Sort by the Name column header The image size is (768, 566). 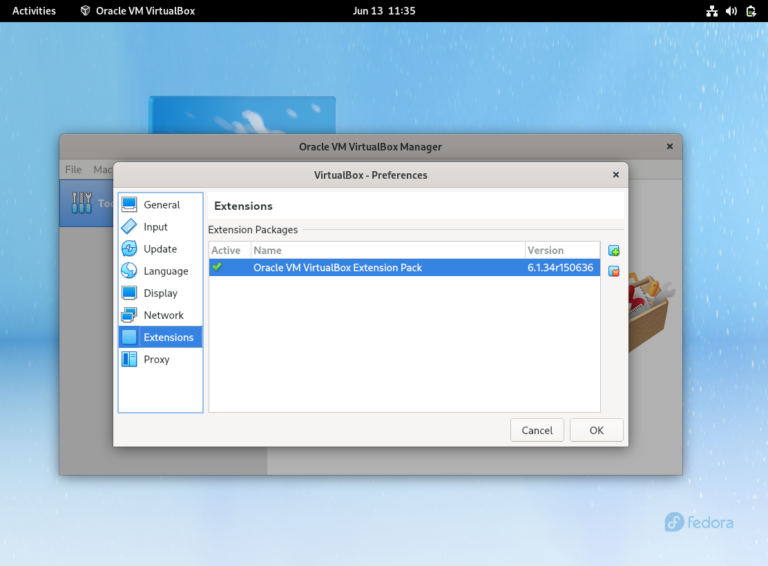pyautogui.click(x=388, y=250)
